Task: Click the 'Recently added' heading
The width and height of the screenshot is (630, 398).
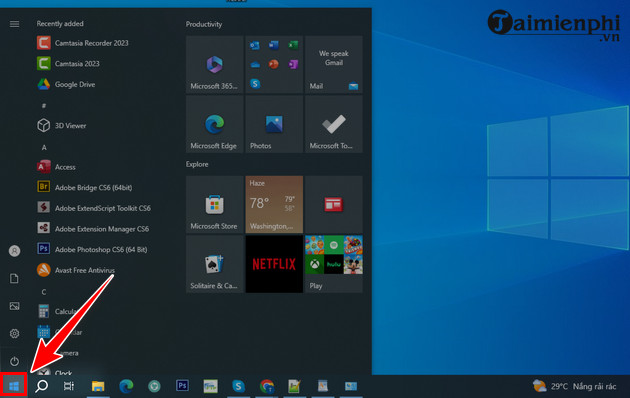Action: tap(60, 24)
